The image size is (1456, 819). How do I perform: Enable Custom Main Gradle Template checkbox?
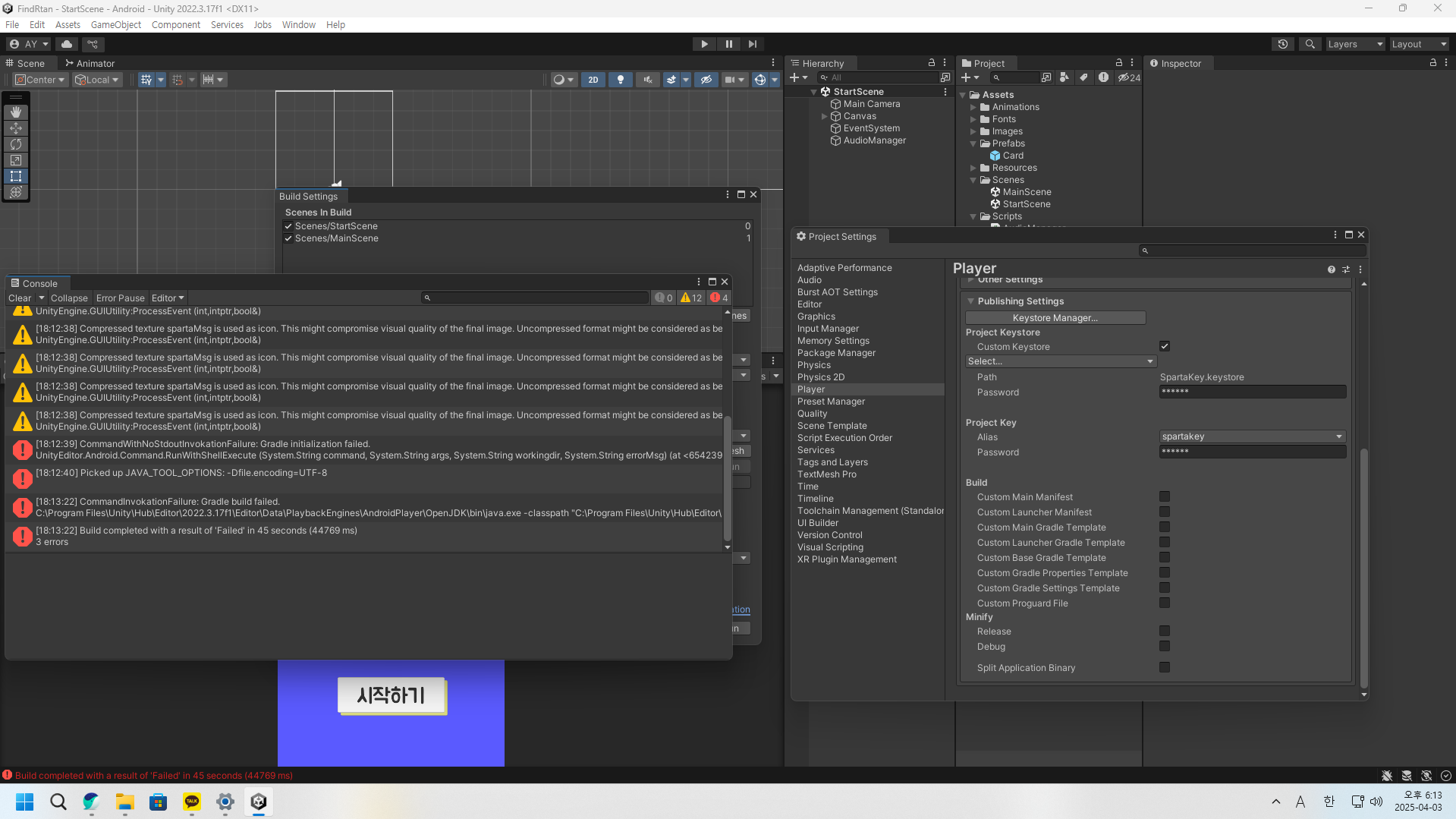coord(1165,527)
